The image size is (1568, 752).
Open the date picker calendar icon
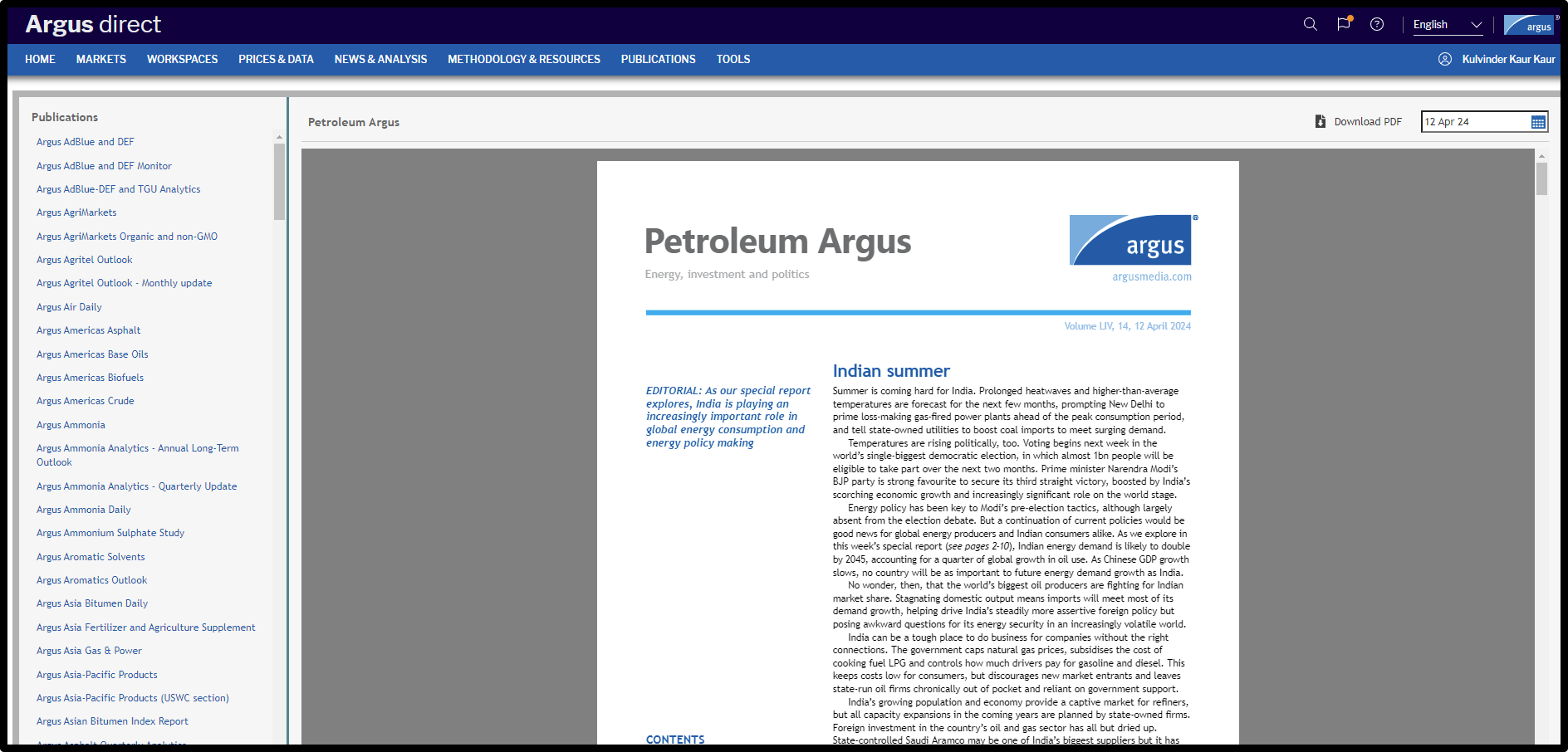(x=1538, y=122)
